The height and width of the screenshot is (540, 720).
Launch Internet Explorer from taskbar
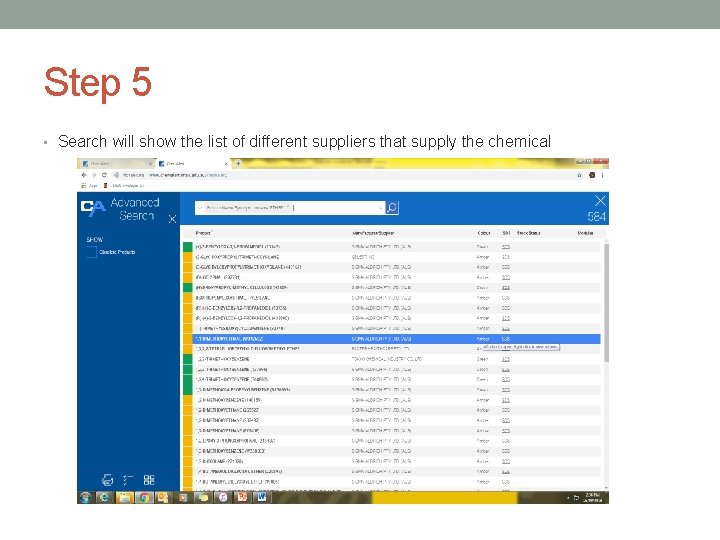(x=104, y=497)
